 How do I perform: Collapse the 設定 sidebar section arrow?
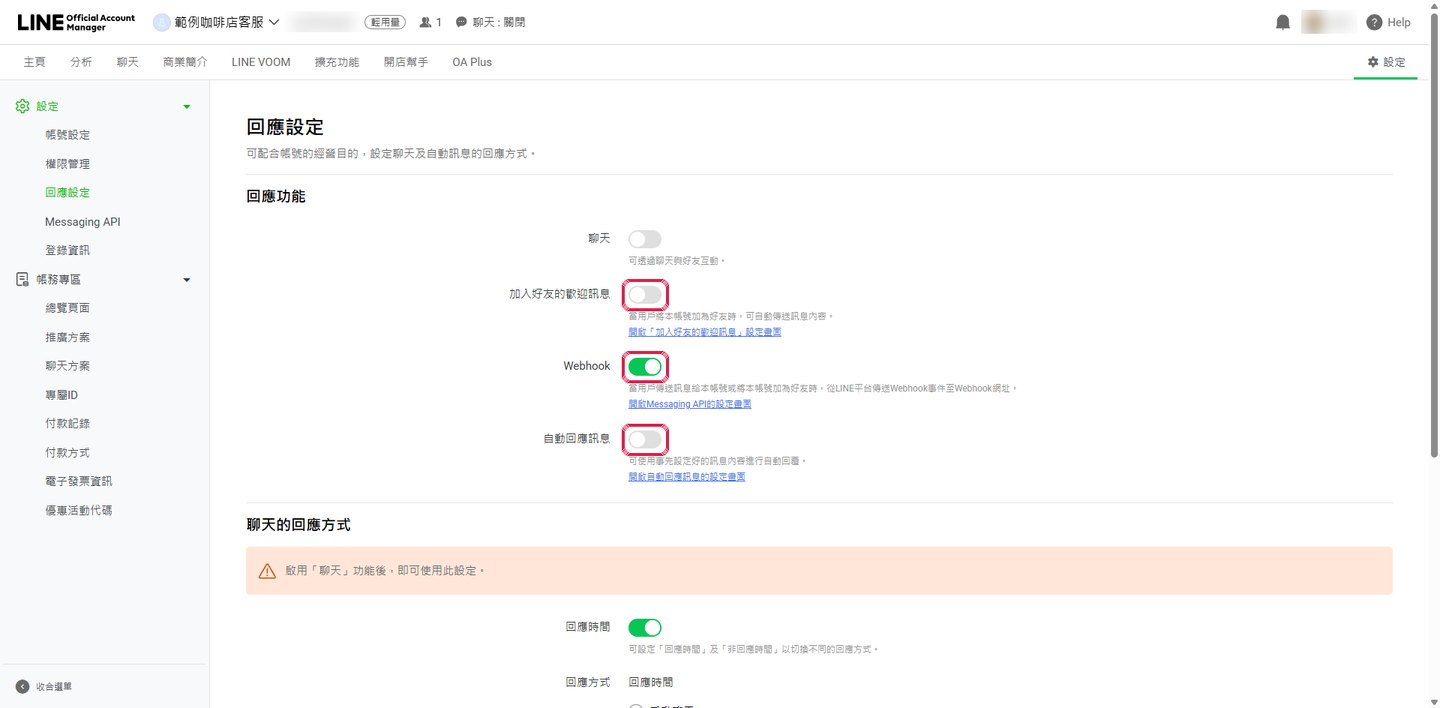[186, 106]
